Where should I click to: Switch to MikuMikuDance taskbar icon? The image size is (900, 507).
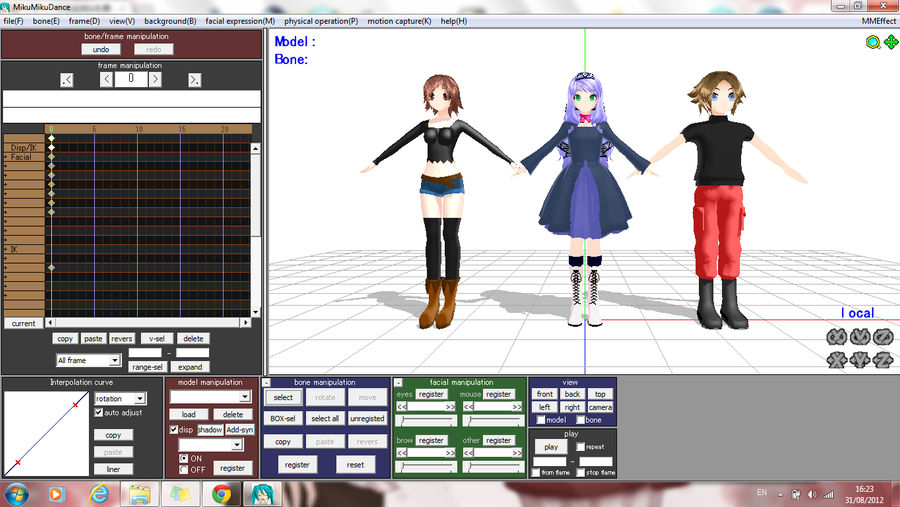coord(262,494)
